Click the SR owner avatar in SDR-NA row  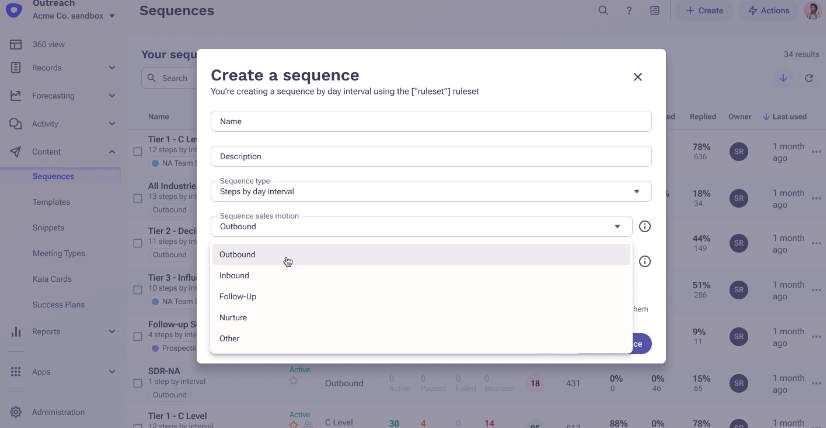coord(739,383)
